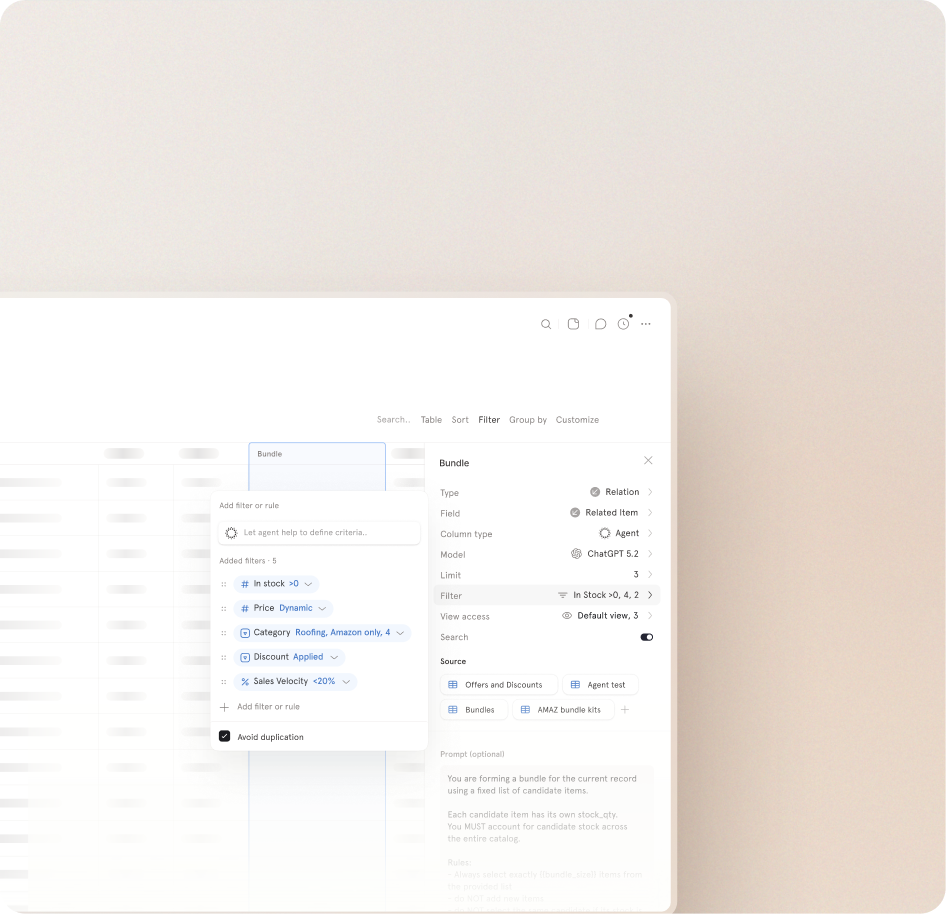This screenshot has width=946, height=914.
Task: Expand the In stock >0 filter dropdown
Action: pos(308,584)
